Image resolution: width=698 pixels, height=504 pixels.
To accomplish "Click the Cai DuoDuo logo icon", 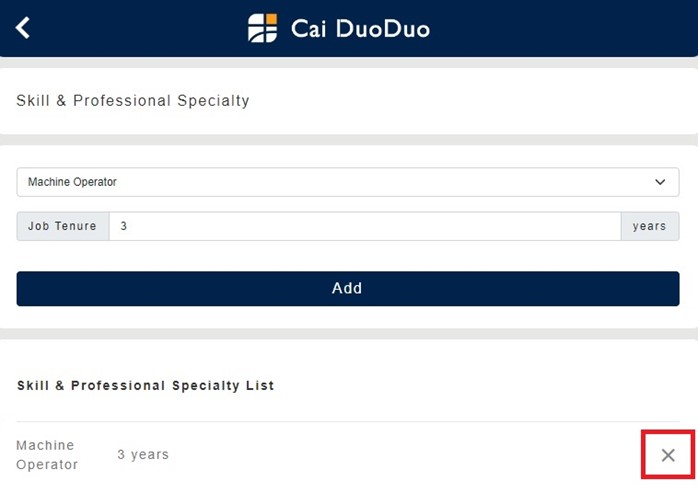I will (263, 28).
